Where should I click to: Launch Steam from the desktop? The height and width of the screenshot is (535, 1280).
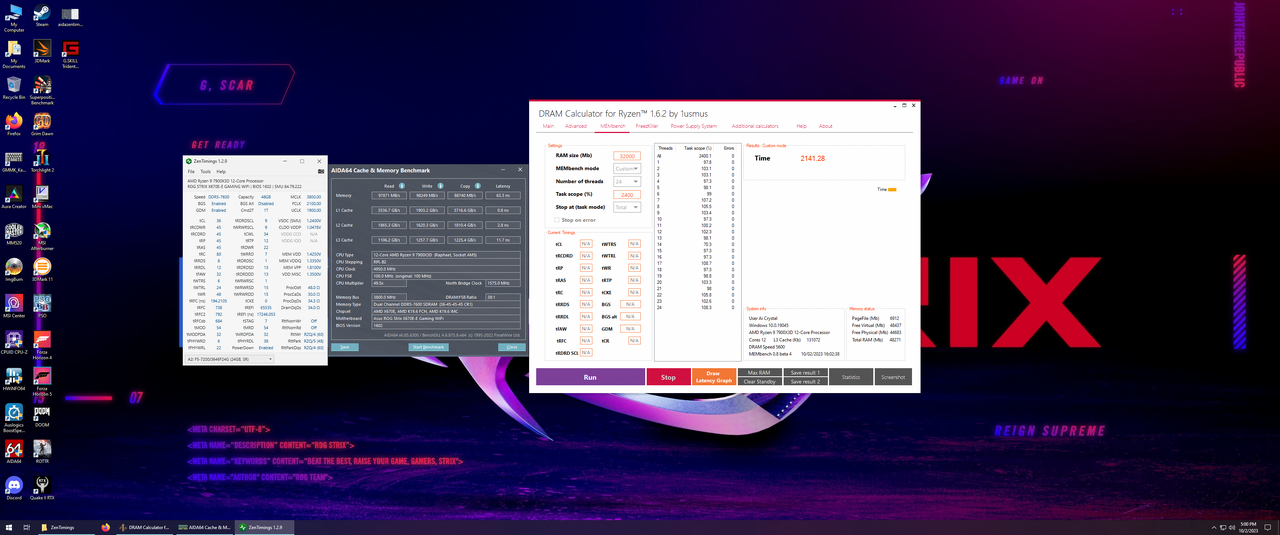pyautogui.click(x=42, y=15)
